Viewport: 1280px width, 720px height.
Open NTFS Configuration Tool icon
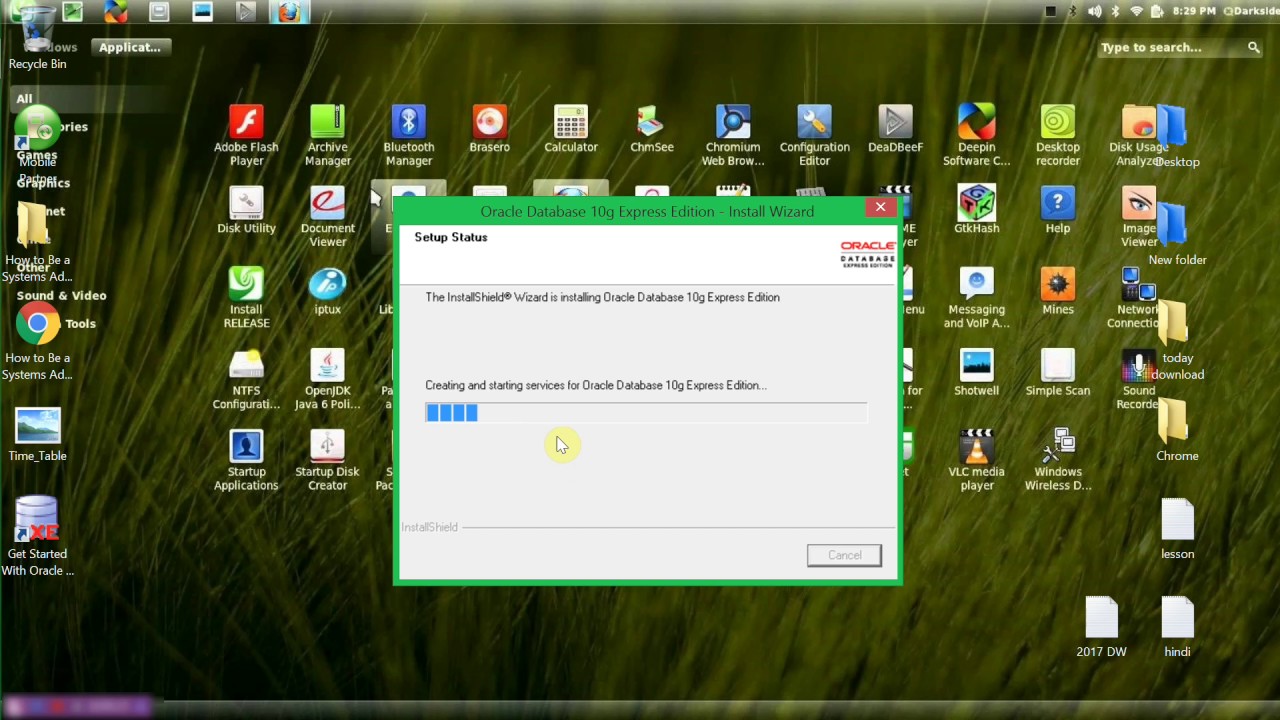pos(246,365)
